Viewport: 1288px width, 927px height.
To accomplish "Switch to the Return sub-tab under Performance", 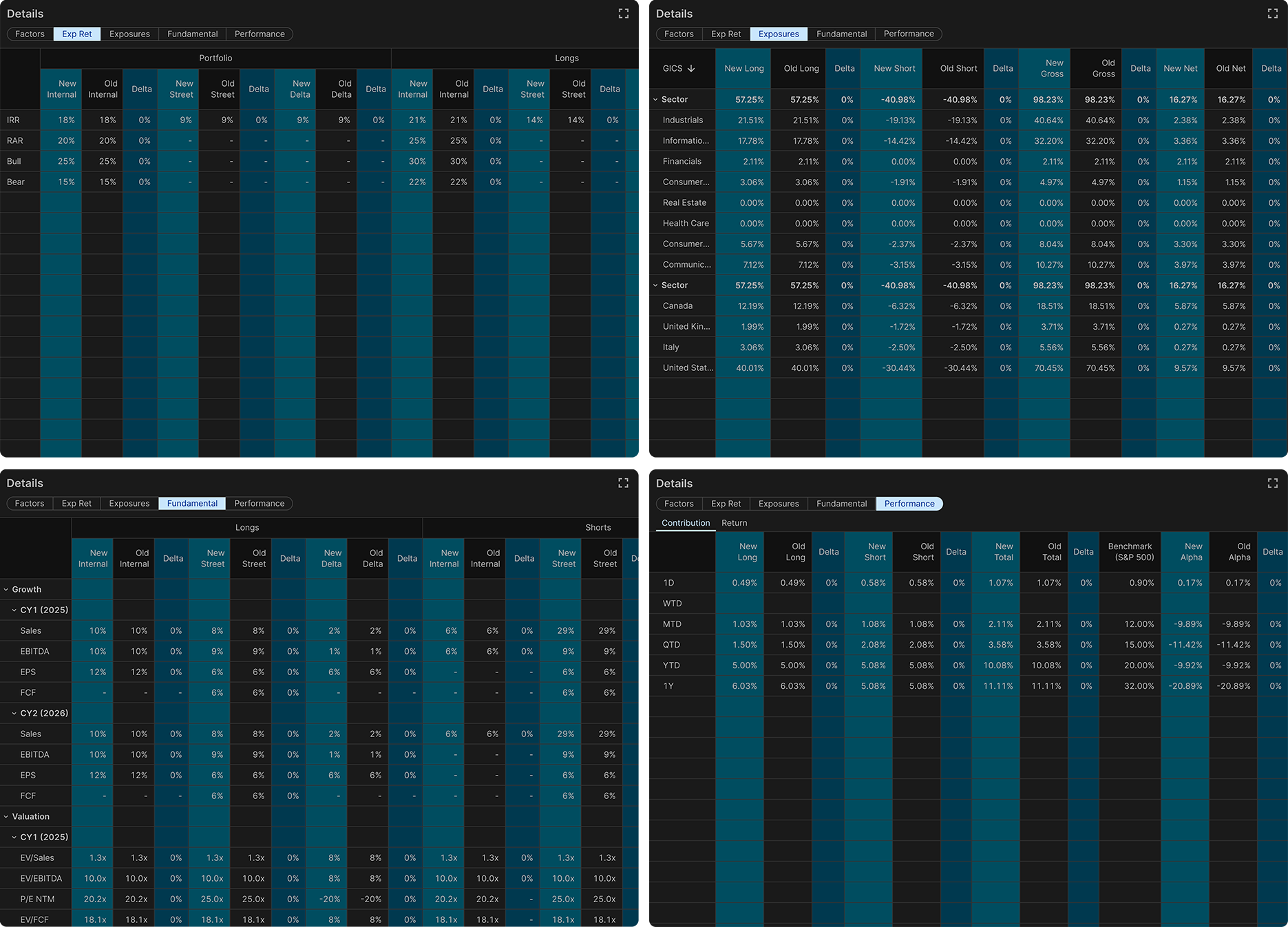I will (x=735, y=522).
